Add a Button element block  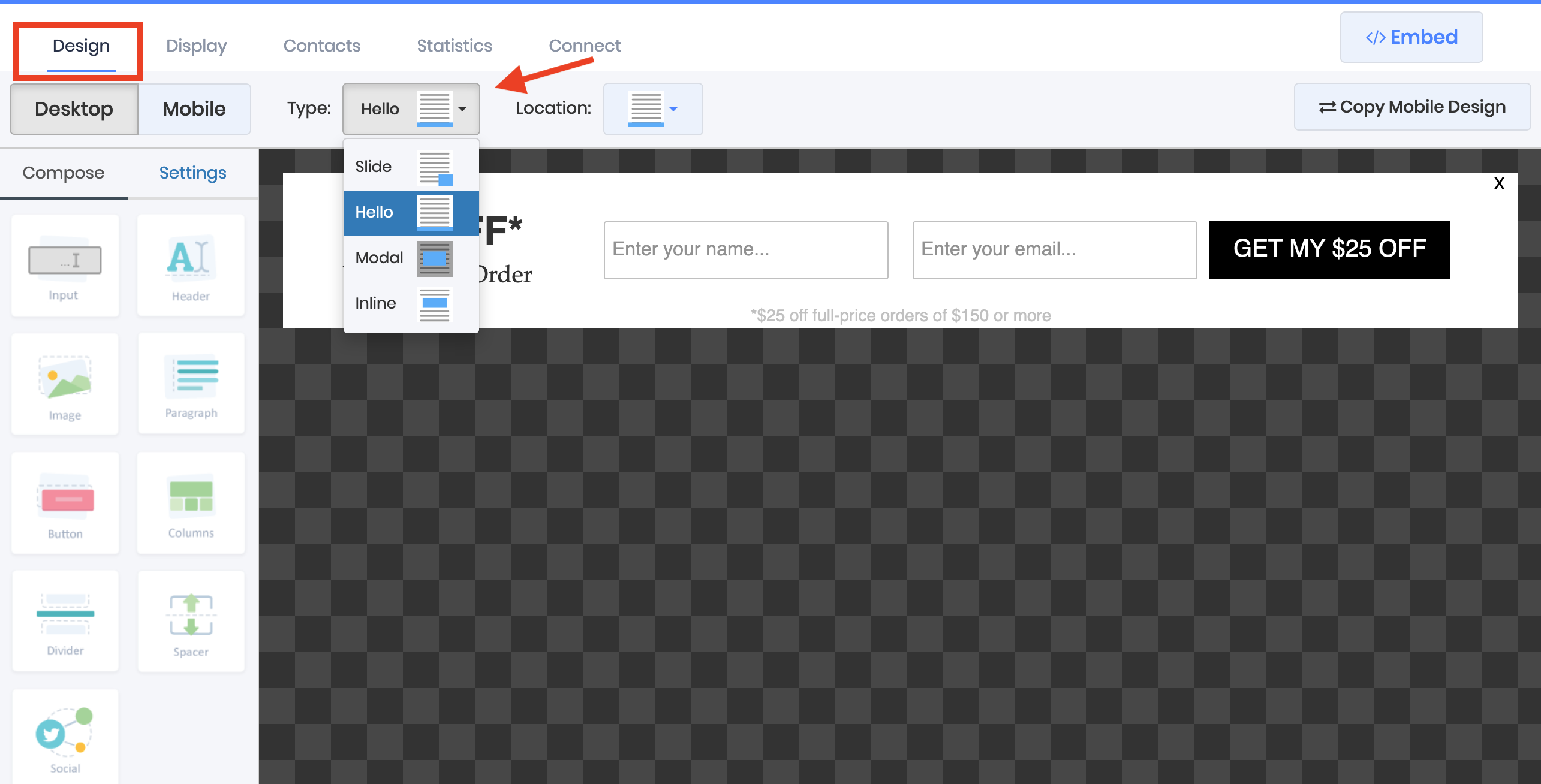coord(65,503)
